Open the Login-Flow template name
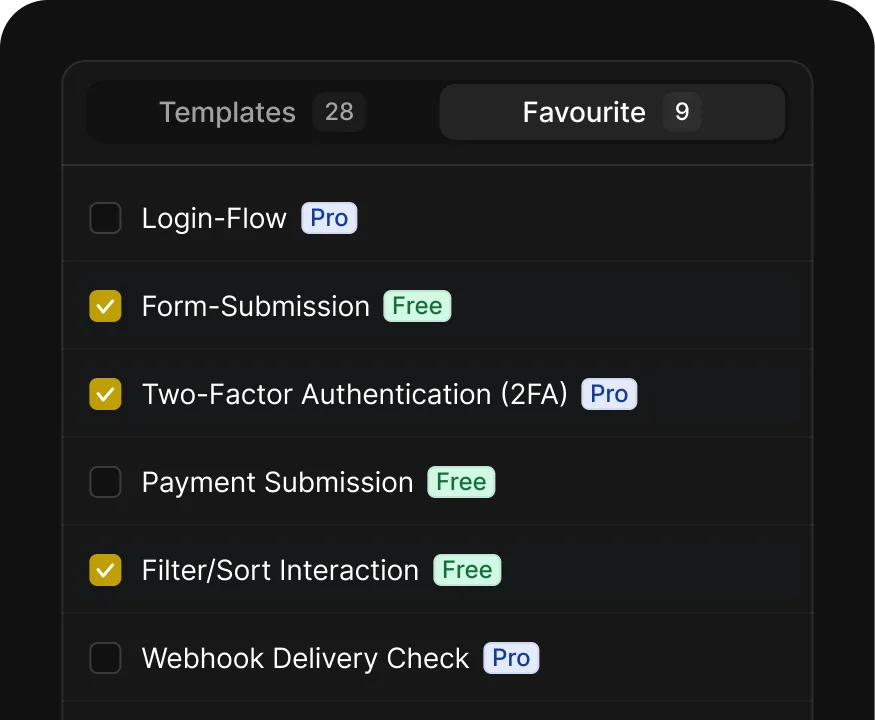Image resolution: width=875 pixels, height=720 pixels. coord(214,218)
